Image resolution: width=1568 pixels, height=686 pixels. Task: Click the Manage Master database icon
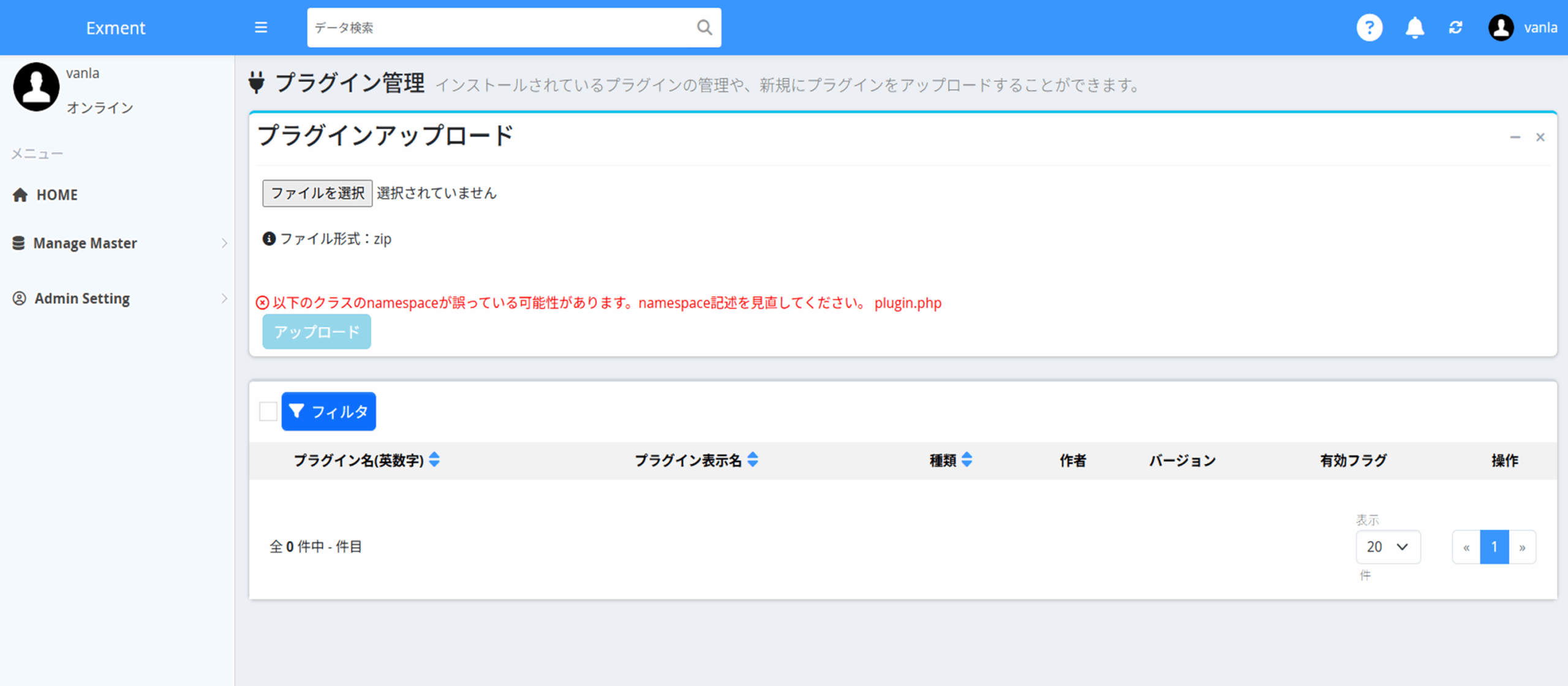point(19,243)
